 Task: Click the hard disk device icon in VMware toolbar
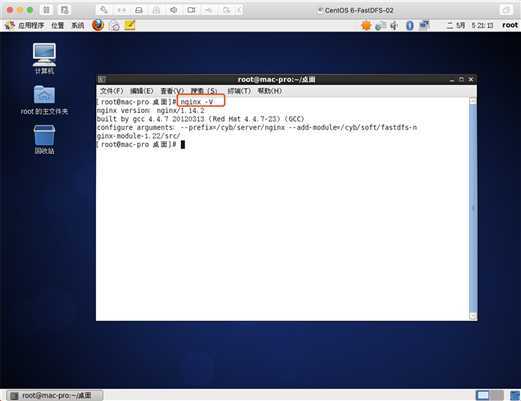pos(139,10)
